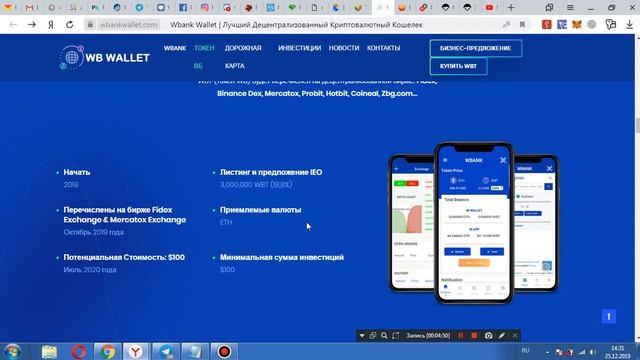Click the WB WALLET logo
The height and width of the screenshot is (360, 640).
[x=105, y=57]
